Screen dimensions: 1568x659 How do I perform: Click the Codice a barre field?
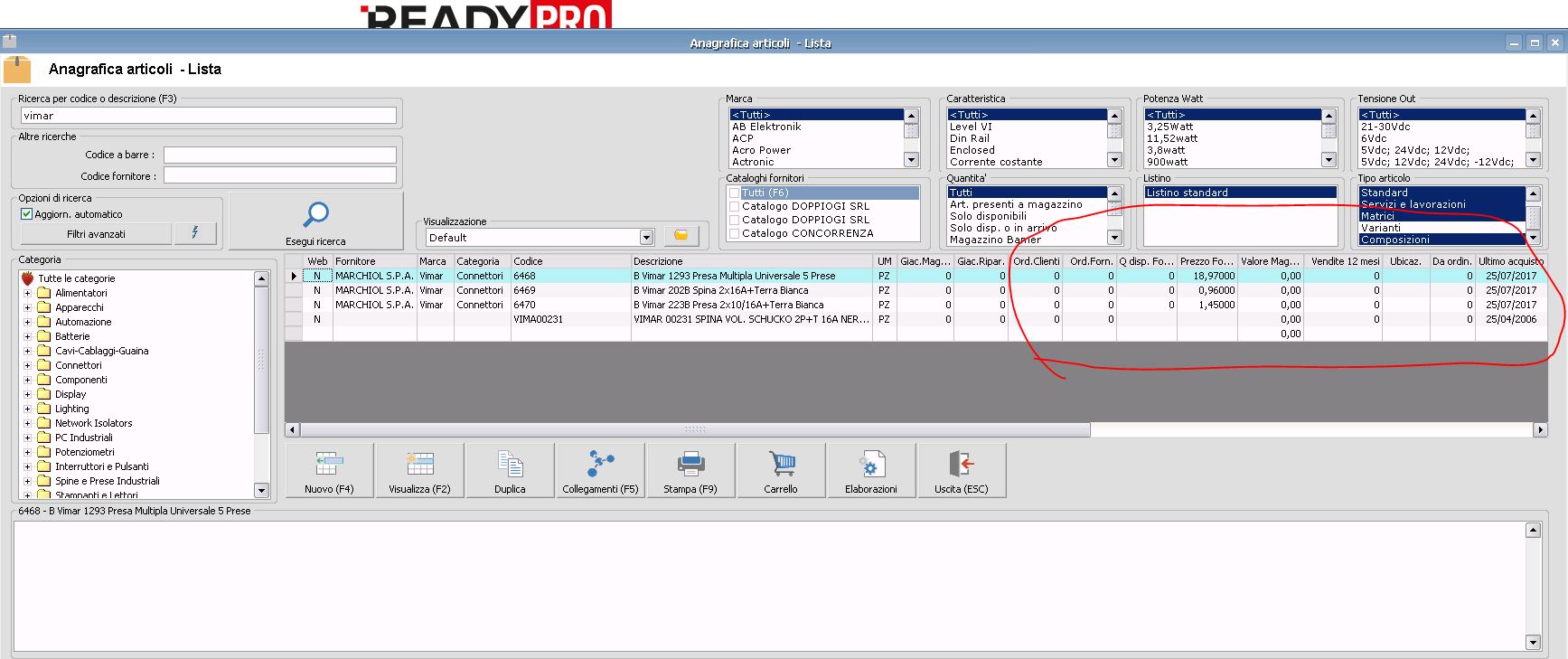(x=280, y=155)
